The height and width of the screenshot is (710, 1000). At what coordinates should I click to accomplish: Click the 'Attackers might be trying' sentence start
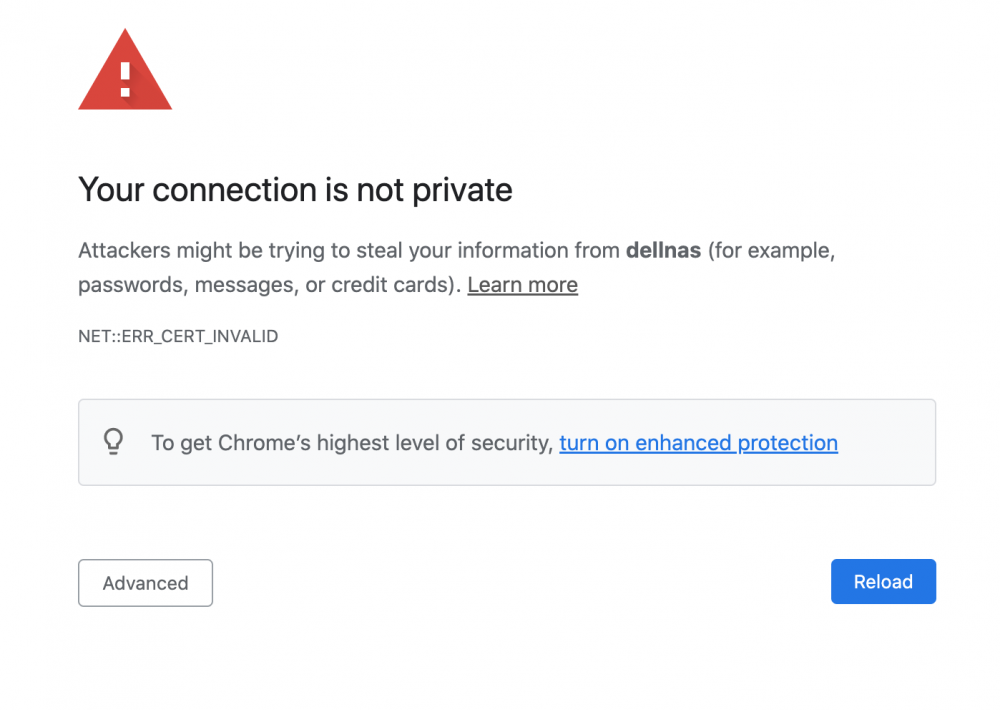[202, 250]
